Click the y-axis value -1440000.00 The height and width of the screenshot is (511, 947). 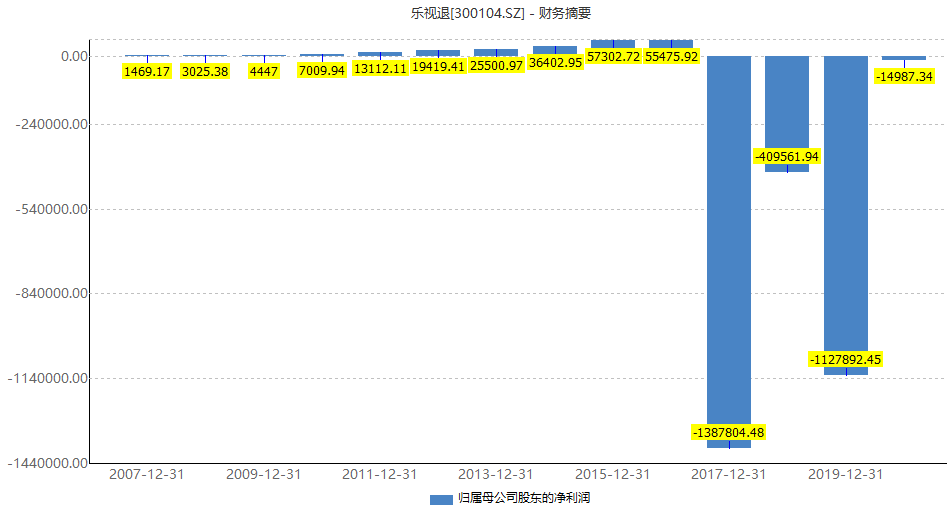48,463
